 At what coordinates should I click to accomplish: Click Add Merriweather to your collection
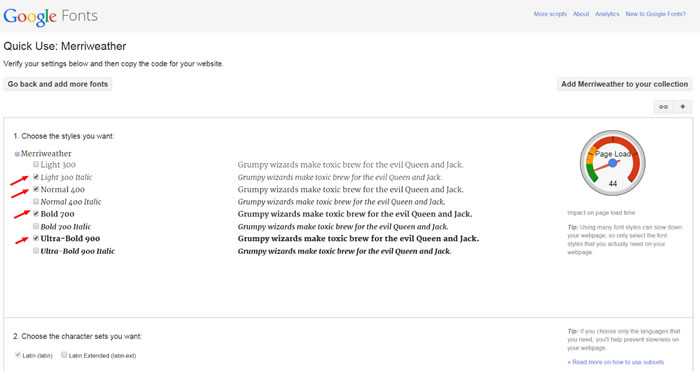pyautogui.click(x=625, y=84)
